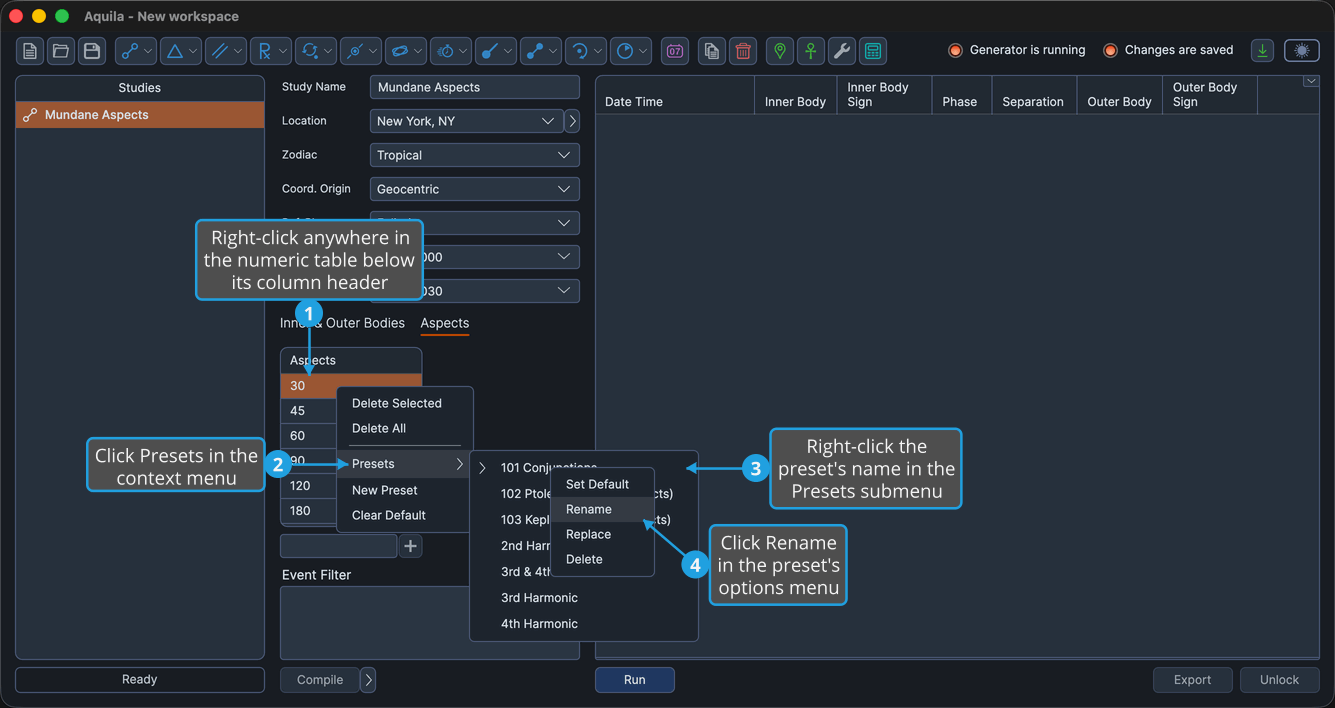Viewport: 1335px width, 708px height.
Task: Switch to the Inner & Outer Bodies tab
Action: click(342, 323)
